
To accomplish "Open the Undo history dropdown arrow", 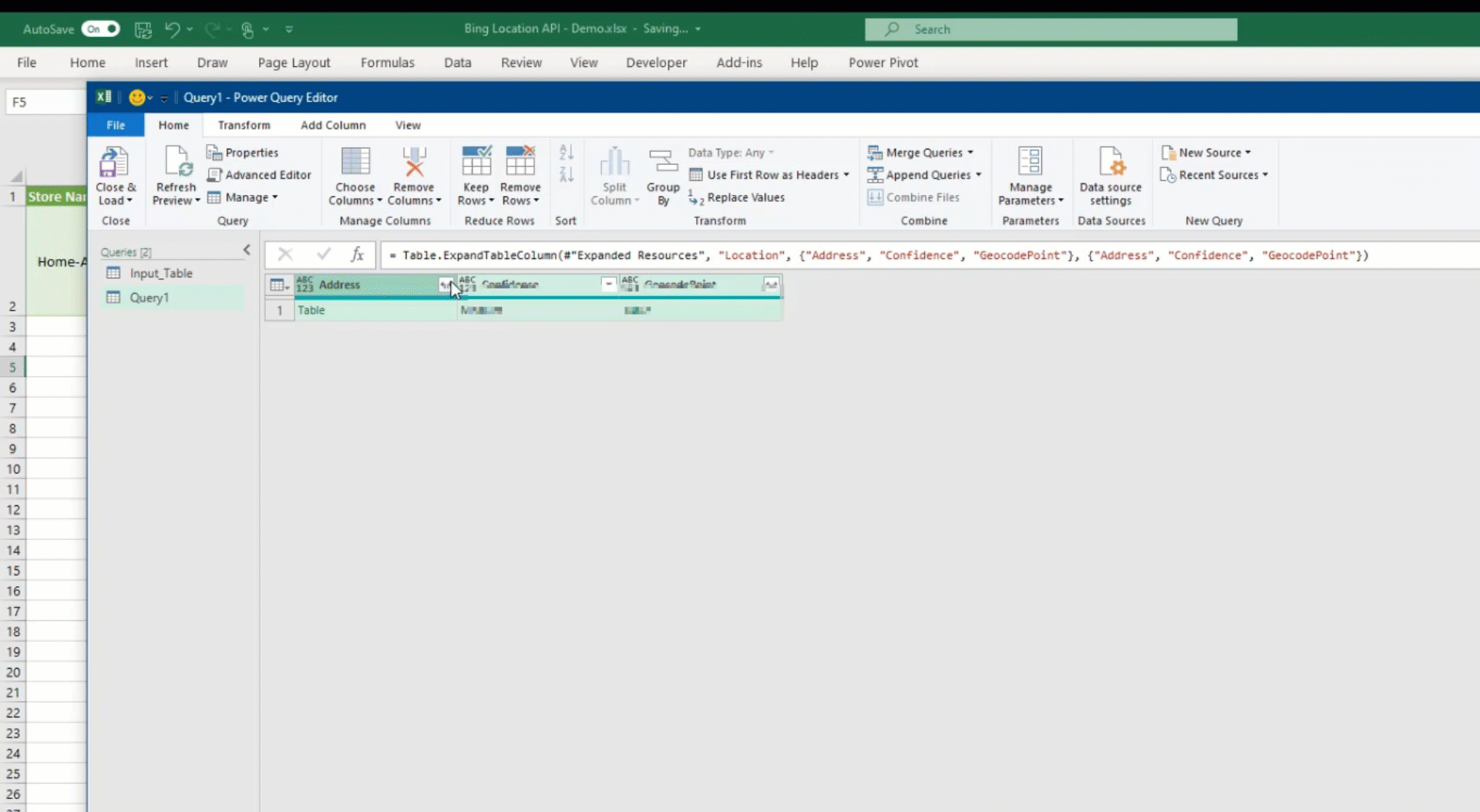I will click(190, 29).
